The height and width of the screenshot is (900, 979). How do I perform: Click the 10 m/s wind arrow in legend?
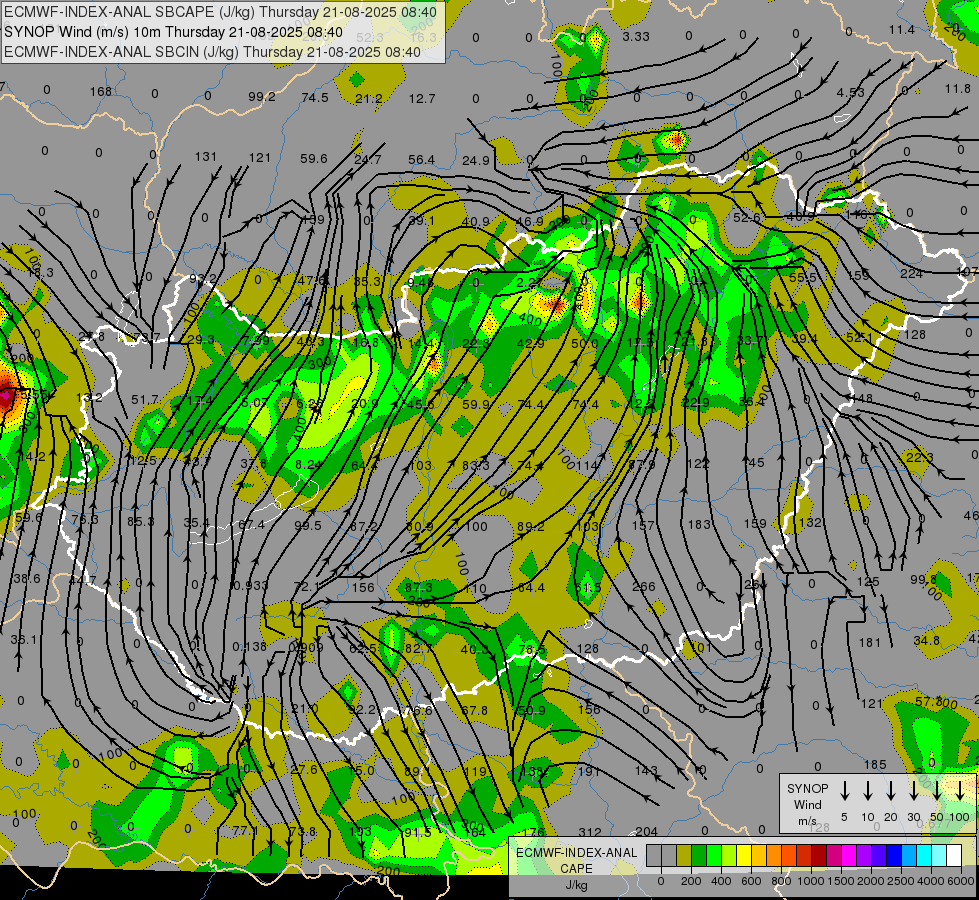pyautogui.click(x=867, y=791)
